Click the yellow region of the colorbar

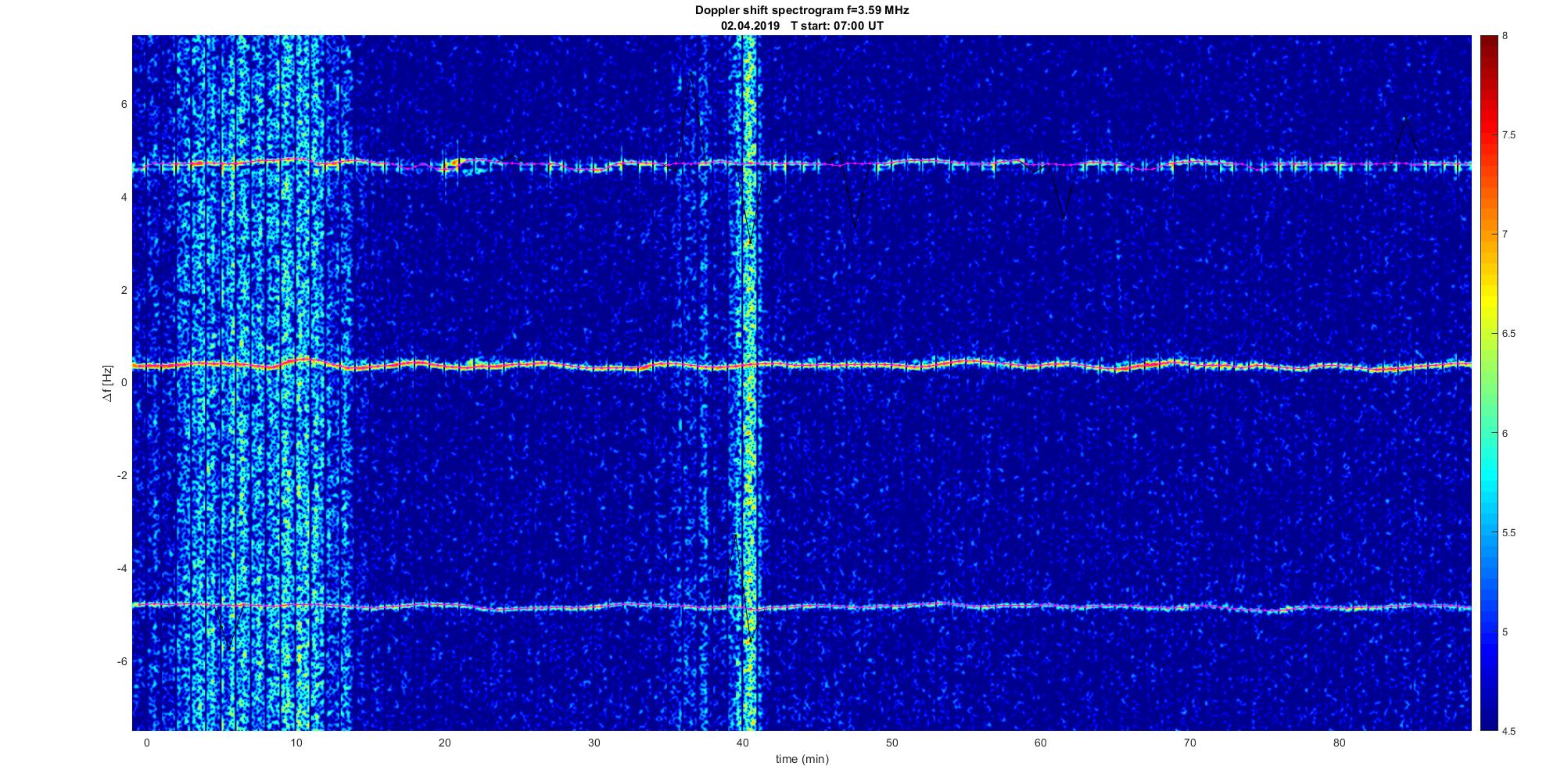(1489, 301)
